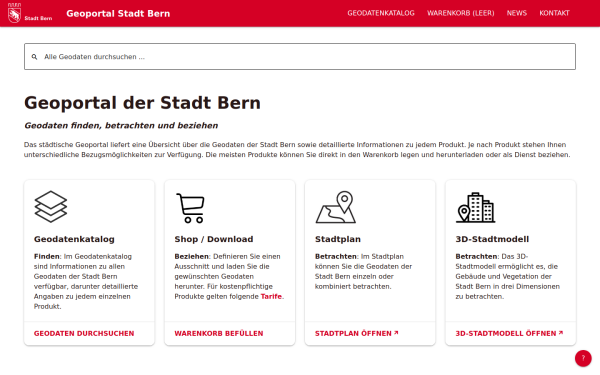Click the Geoportal Stadt Bern header title
This screenshot has width=600, height=375.
pos(118,13)
